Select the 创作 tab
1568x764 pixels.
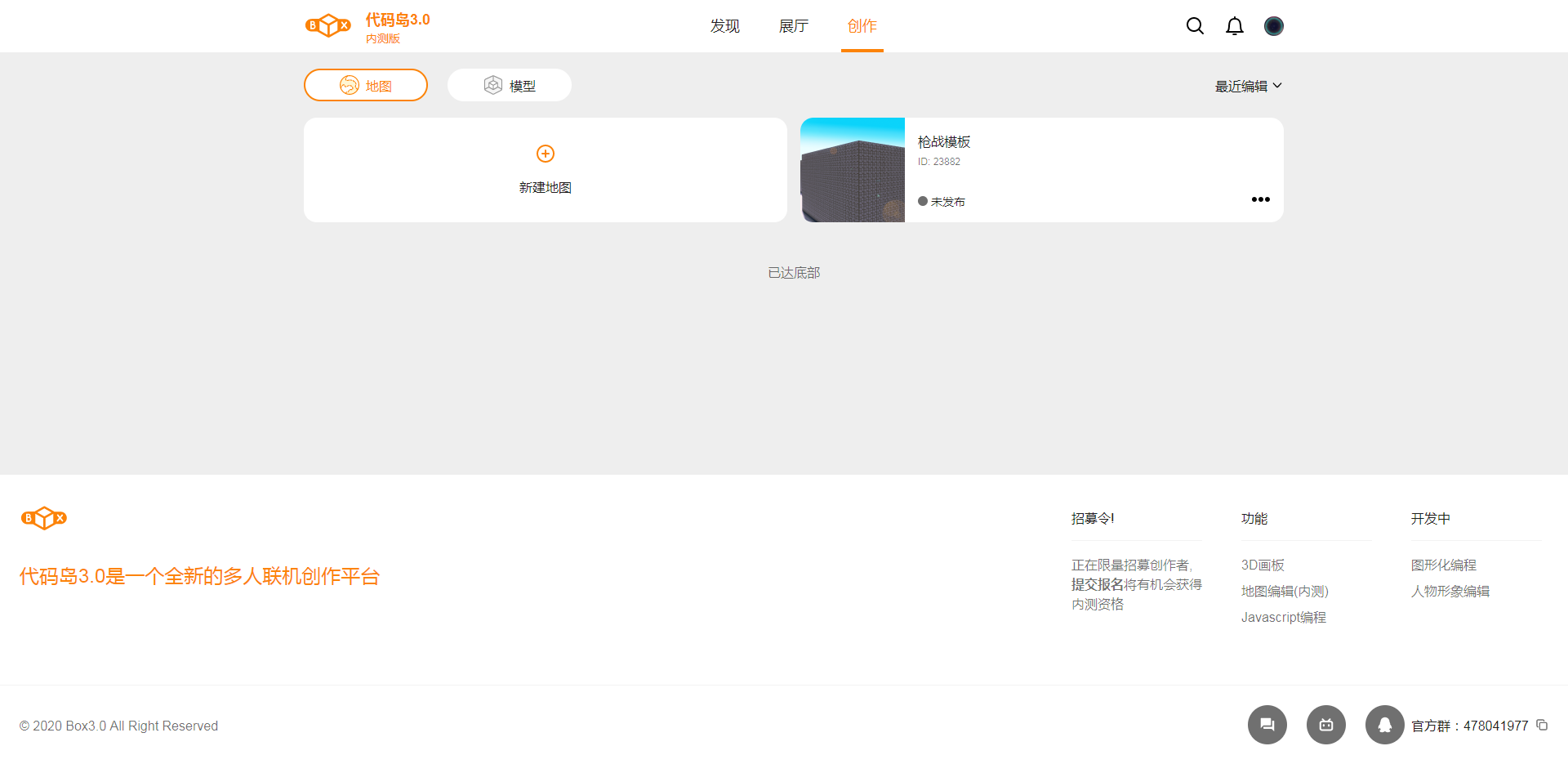pos(862,26)
